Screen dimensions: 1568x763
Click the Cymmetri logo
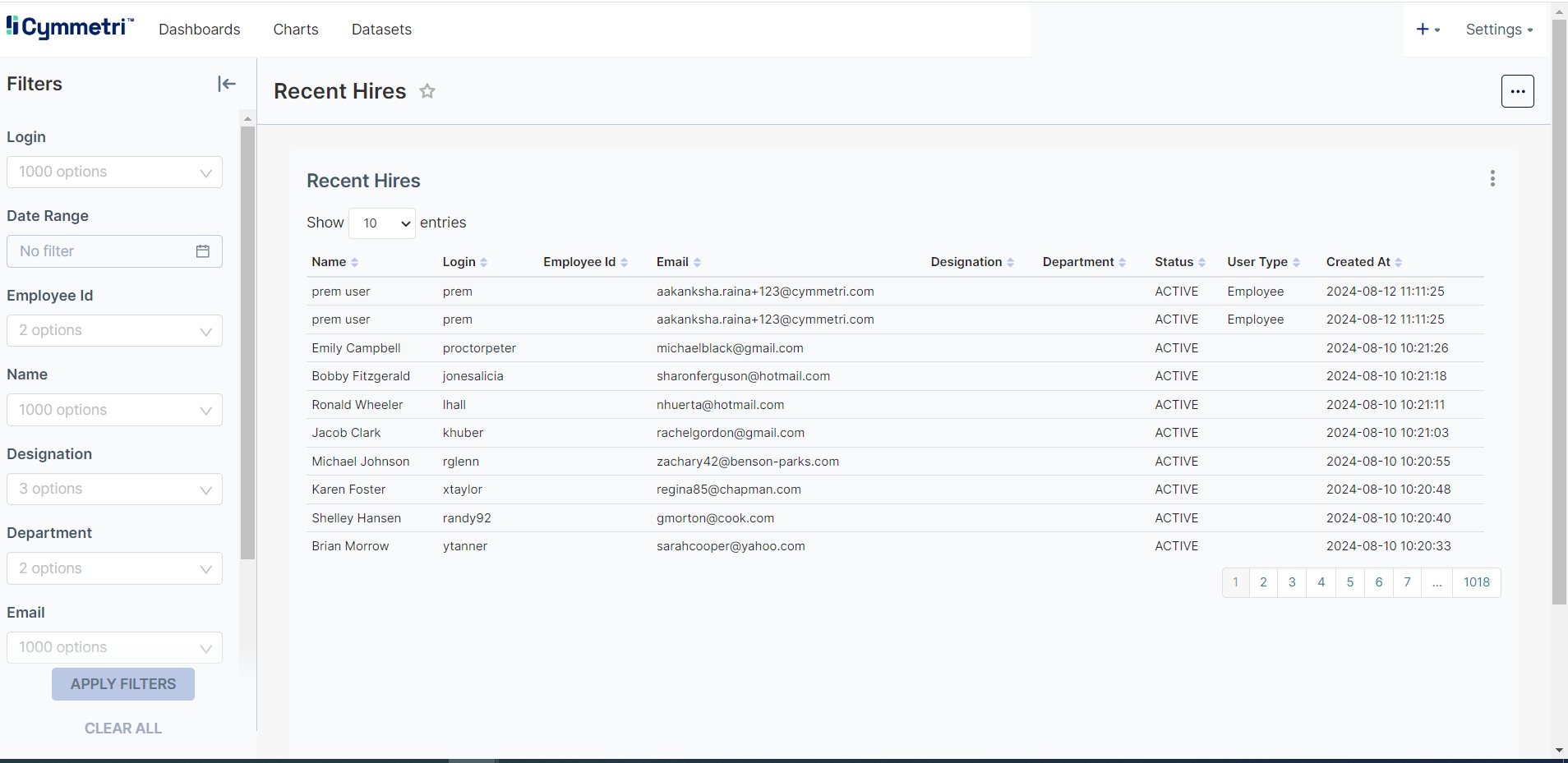[x=70, y=28]
